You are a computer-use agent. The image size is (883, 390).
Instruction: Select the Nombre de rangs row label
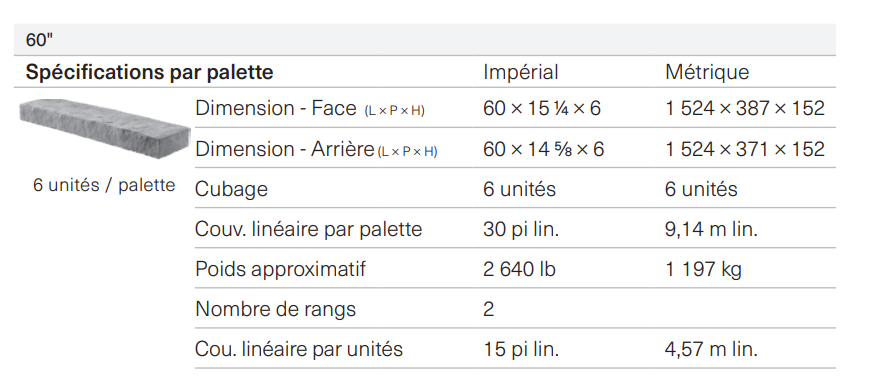275,309
